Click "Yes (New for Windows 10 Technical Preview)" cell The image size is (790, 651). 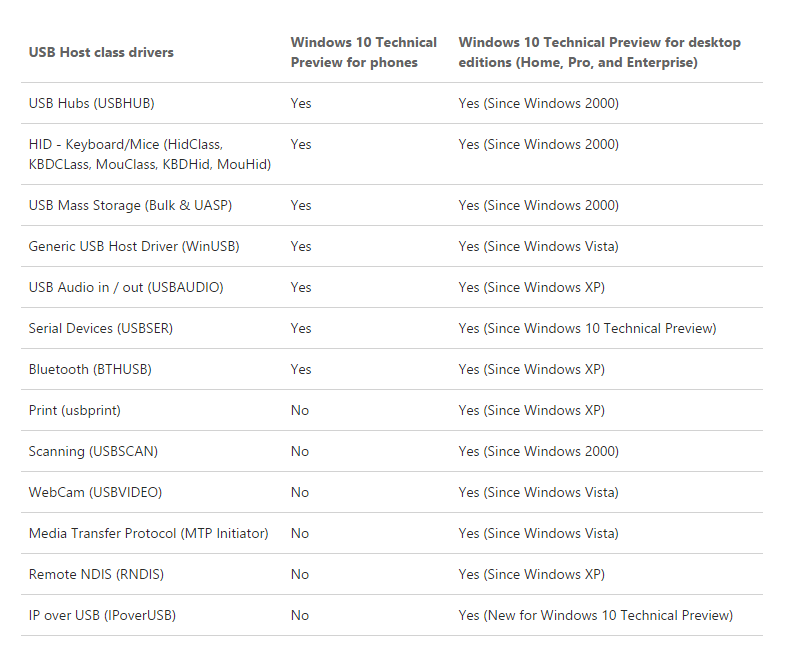point(596,616)
